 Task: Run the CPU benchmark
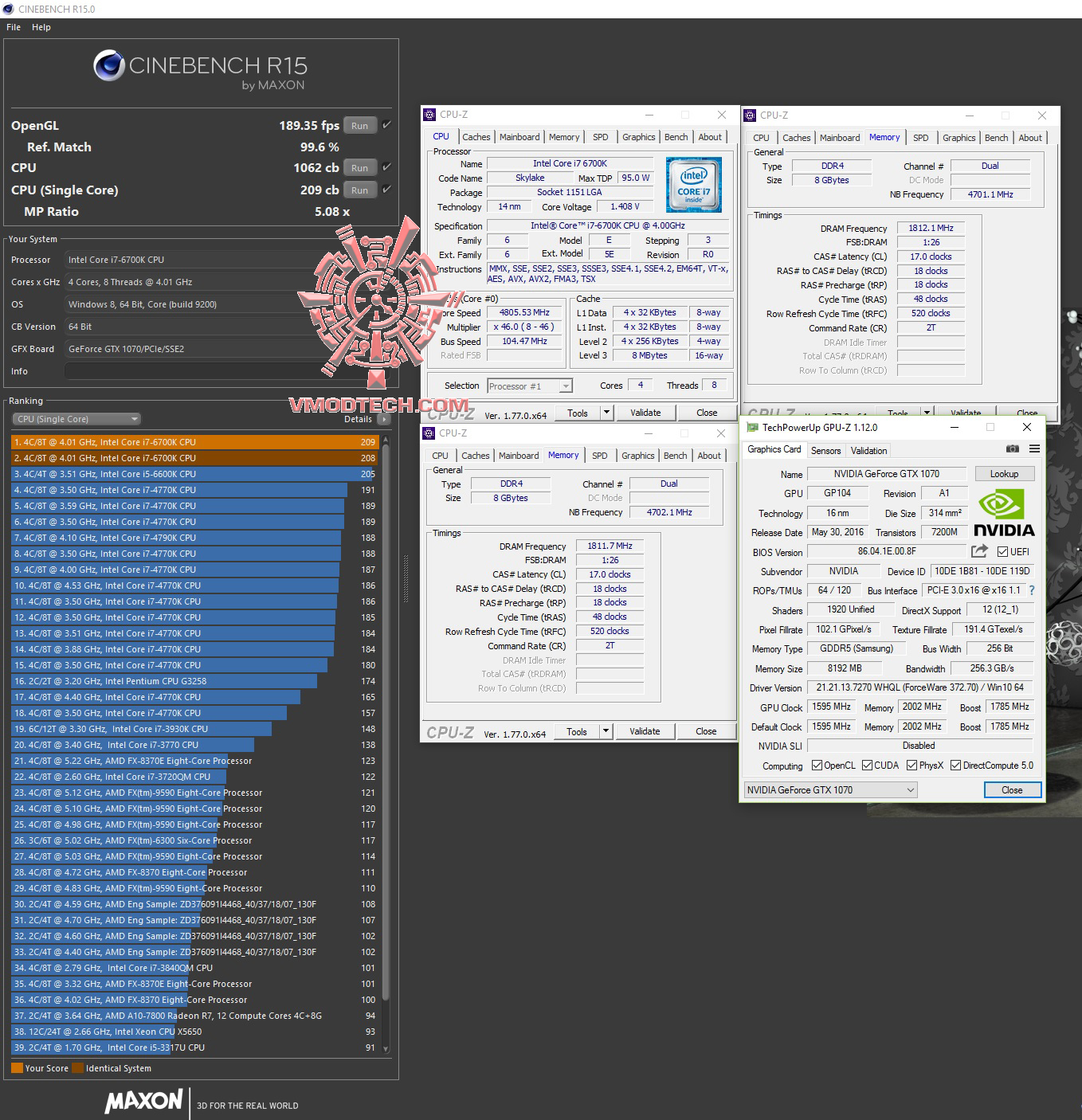pos(360,168)
